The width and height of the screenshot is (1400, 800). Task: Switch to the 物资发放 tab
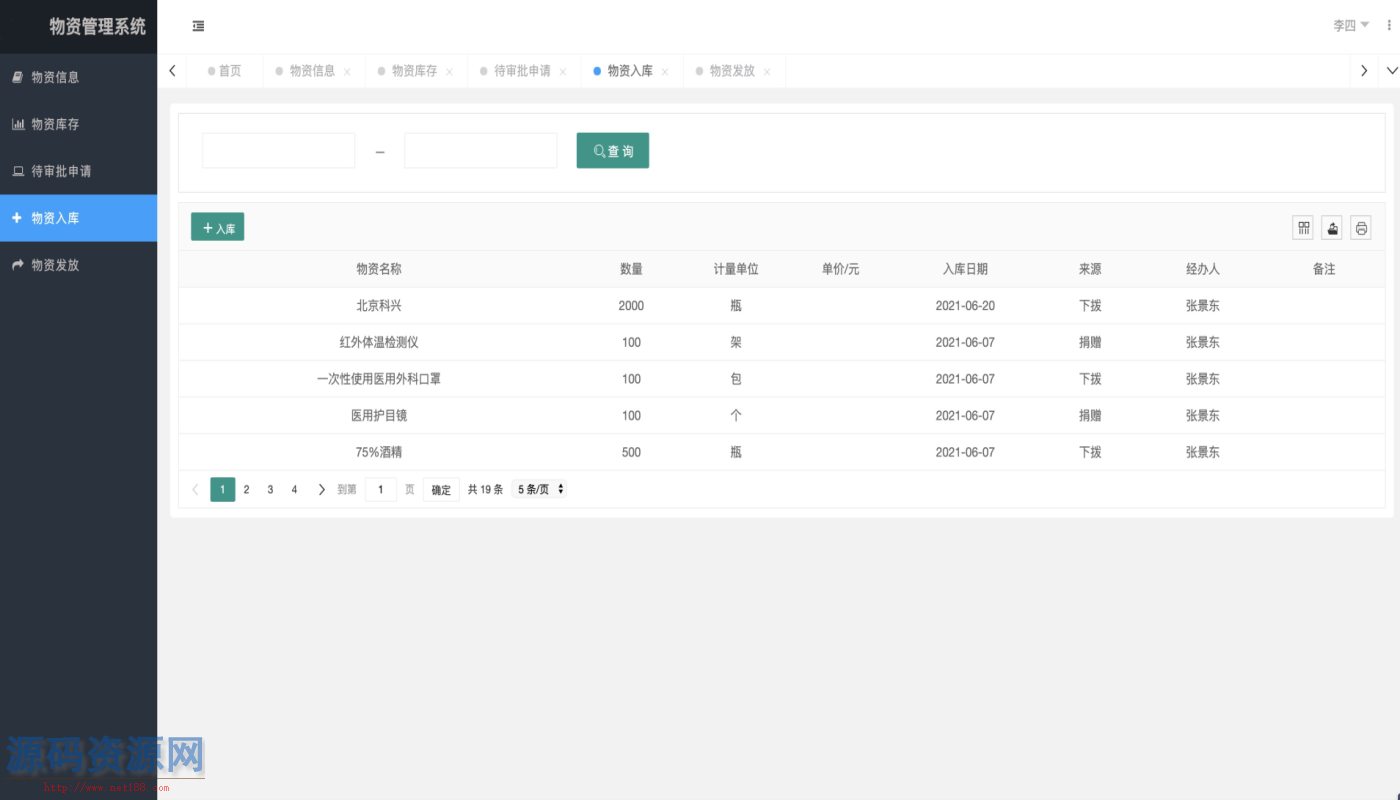(732, 71)
